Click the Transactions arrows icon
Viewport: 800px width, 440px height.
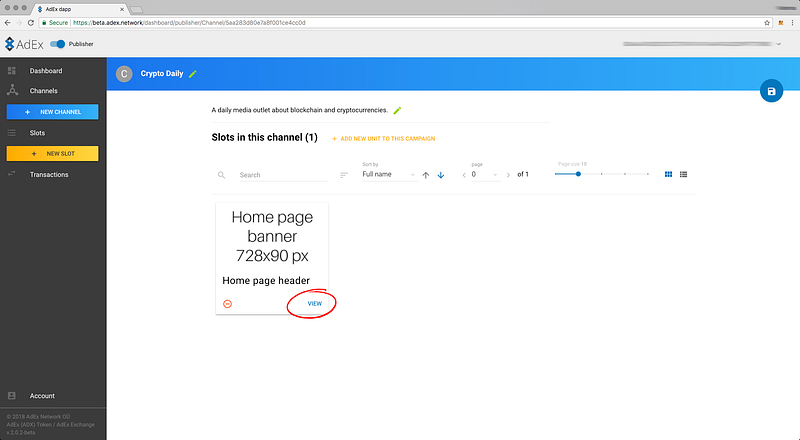12,174
